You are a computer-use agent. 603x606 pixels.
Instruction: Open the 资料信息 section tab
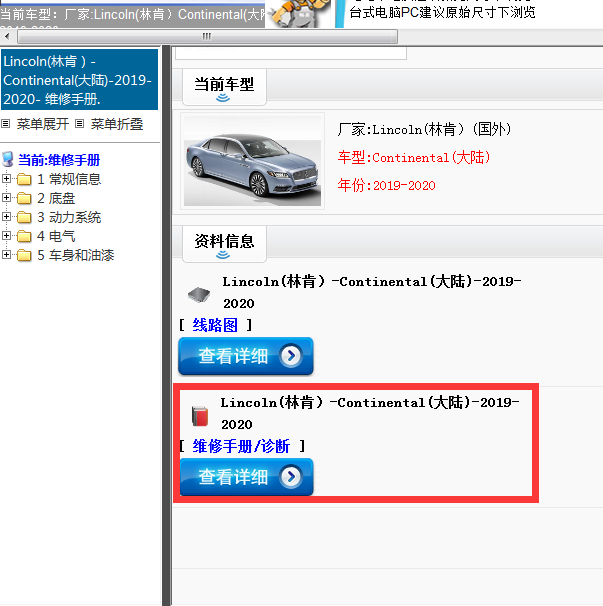tap(224, 244)
